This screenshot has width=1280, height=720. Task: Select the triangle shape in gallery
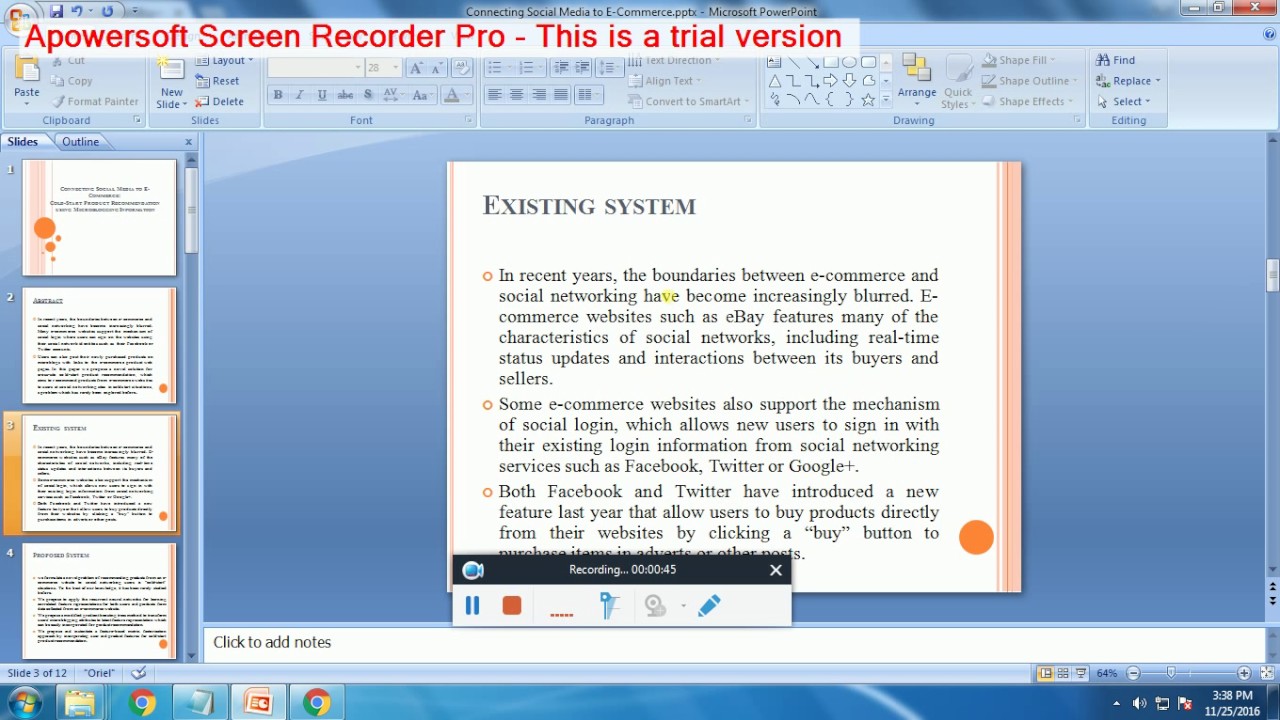tap(774, 81)
